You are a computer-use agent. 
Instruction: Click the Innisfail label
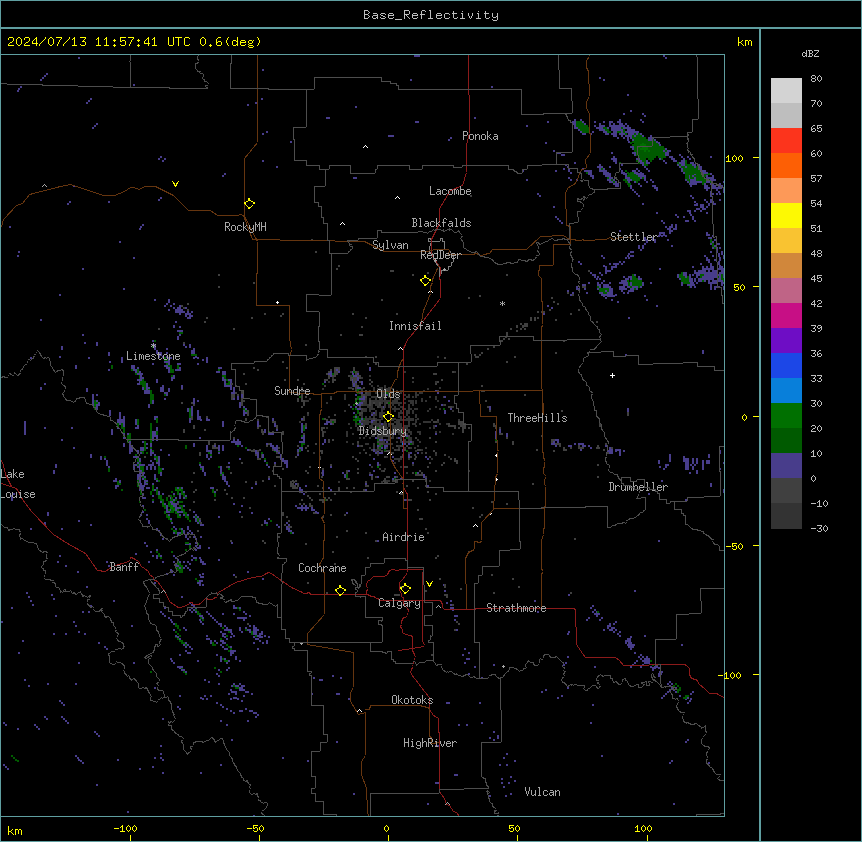pos(415,326)
